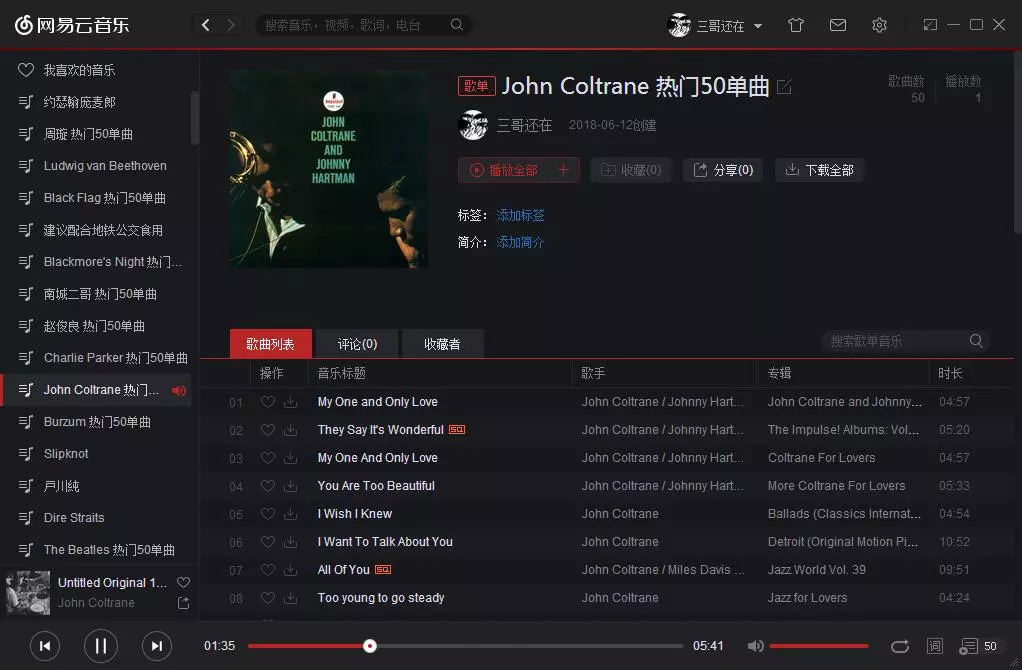Open settings gear icon

tap(879, 25)
